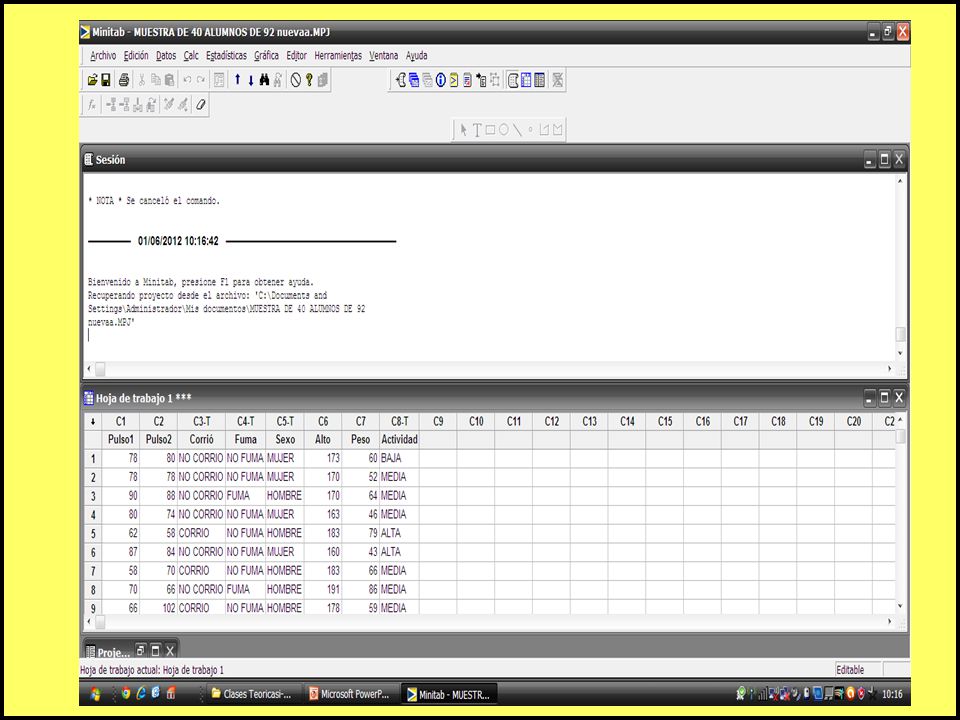Image resolution: width=960 pixels, height=720 pixels.
Task: Open the Edit Last Dialog icon
Action: click(219, 80)
